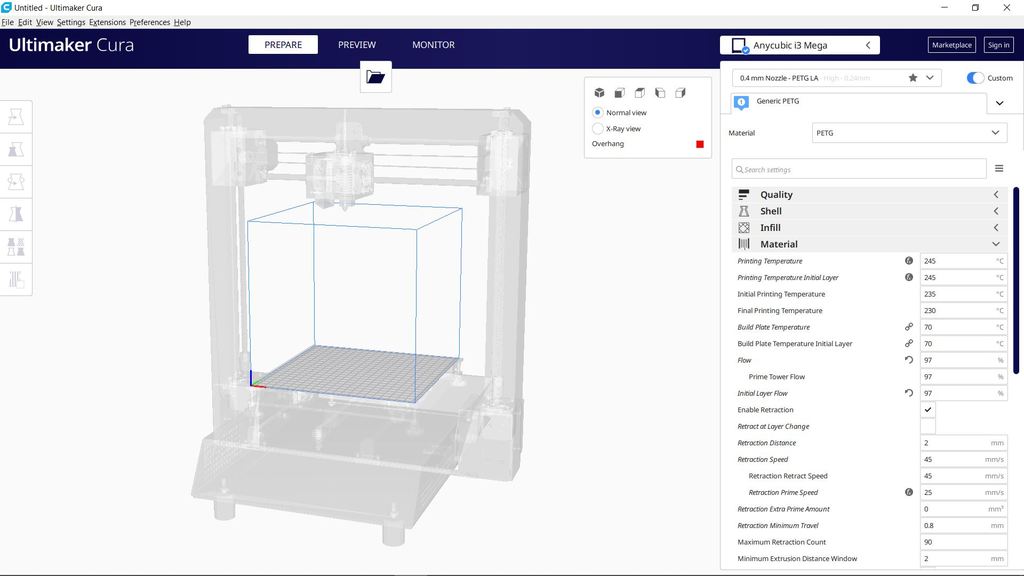Image resolution: width=1024 pixels, height=576 pixels.
Task: Switch camera to front view icon
Action: click(620, 93)
